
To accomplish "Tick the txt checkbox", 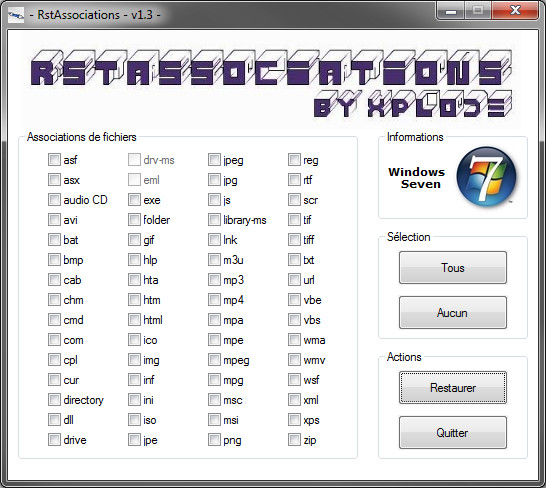I will (295, 260).
